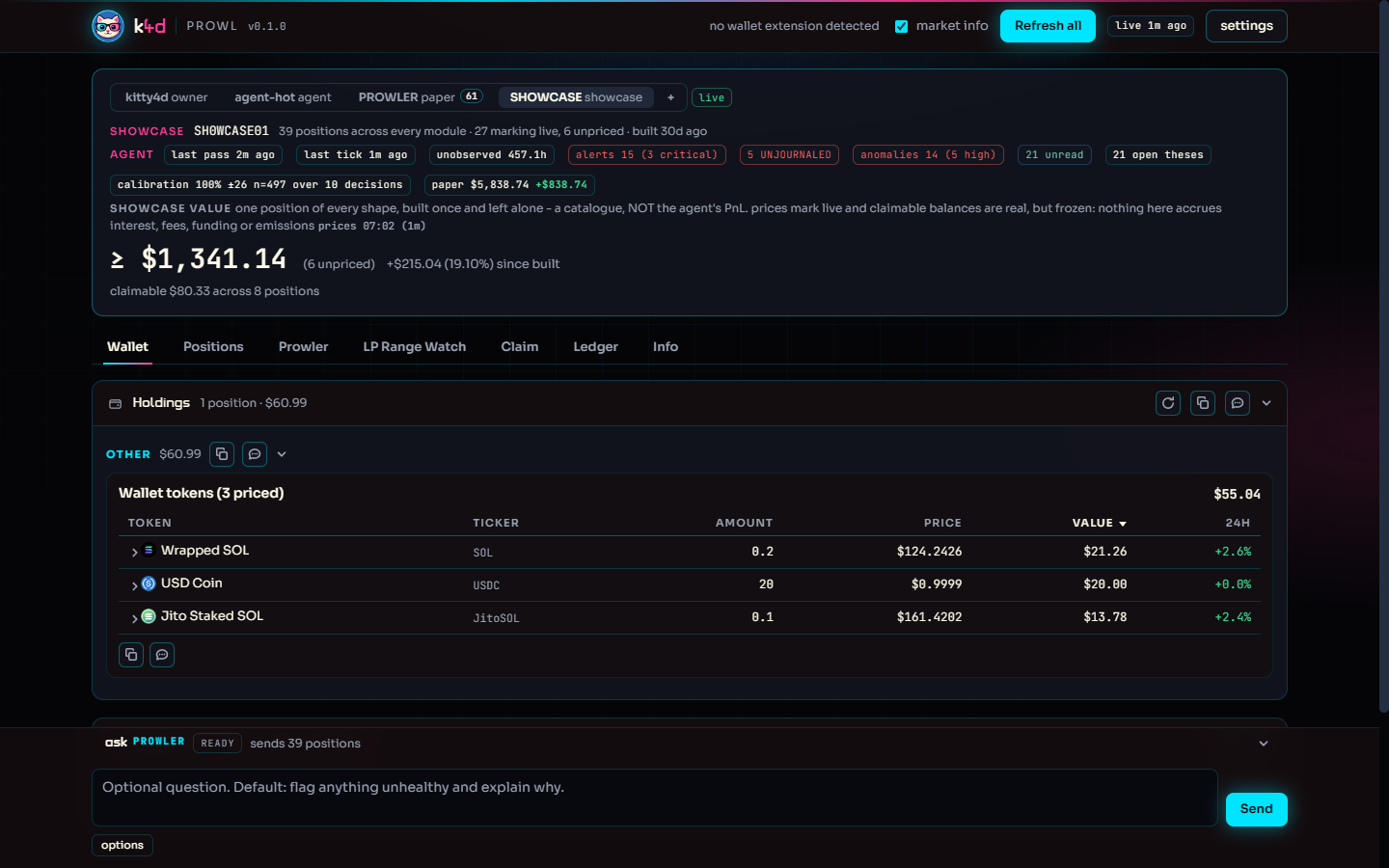The height and width of the screenshot is (868, 1389).
Task: Click the $124.2426 price cell
Action: coord(929,552)
